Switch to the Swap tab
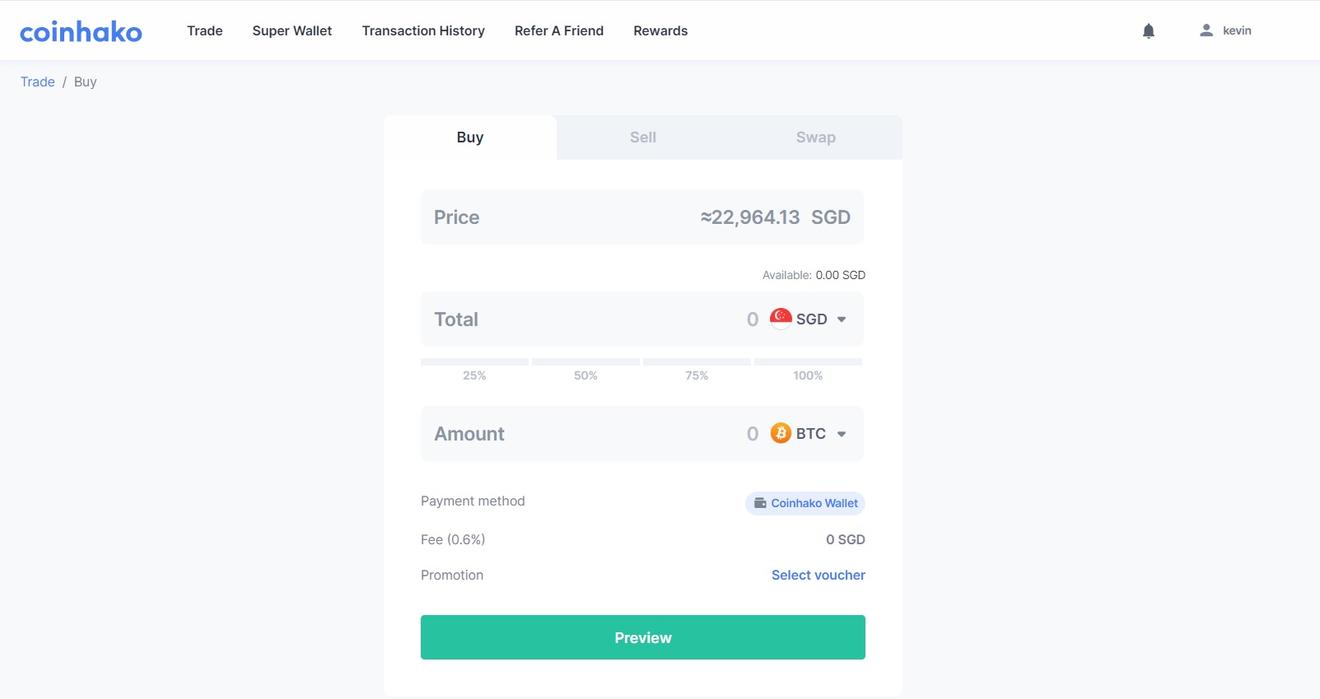Image resolution: width=1320 pixels, height=699 pixels. 815,136
